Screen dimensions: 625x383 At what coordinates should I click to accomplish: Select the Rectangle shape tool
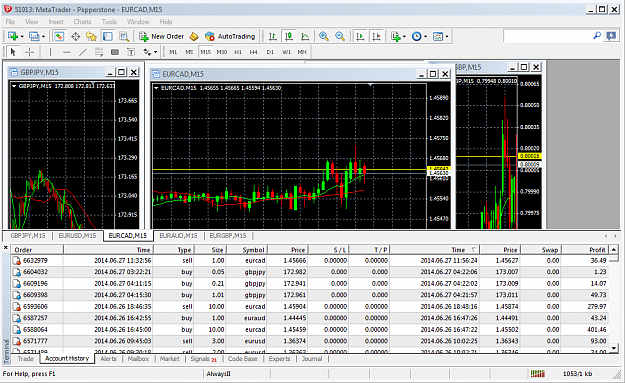115,52
